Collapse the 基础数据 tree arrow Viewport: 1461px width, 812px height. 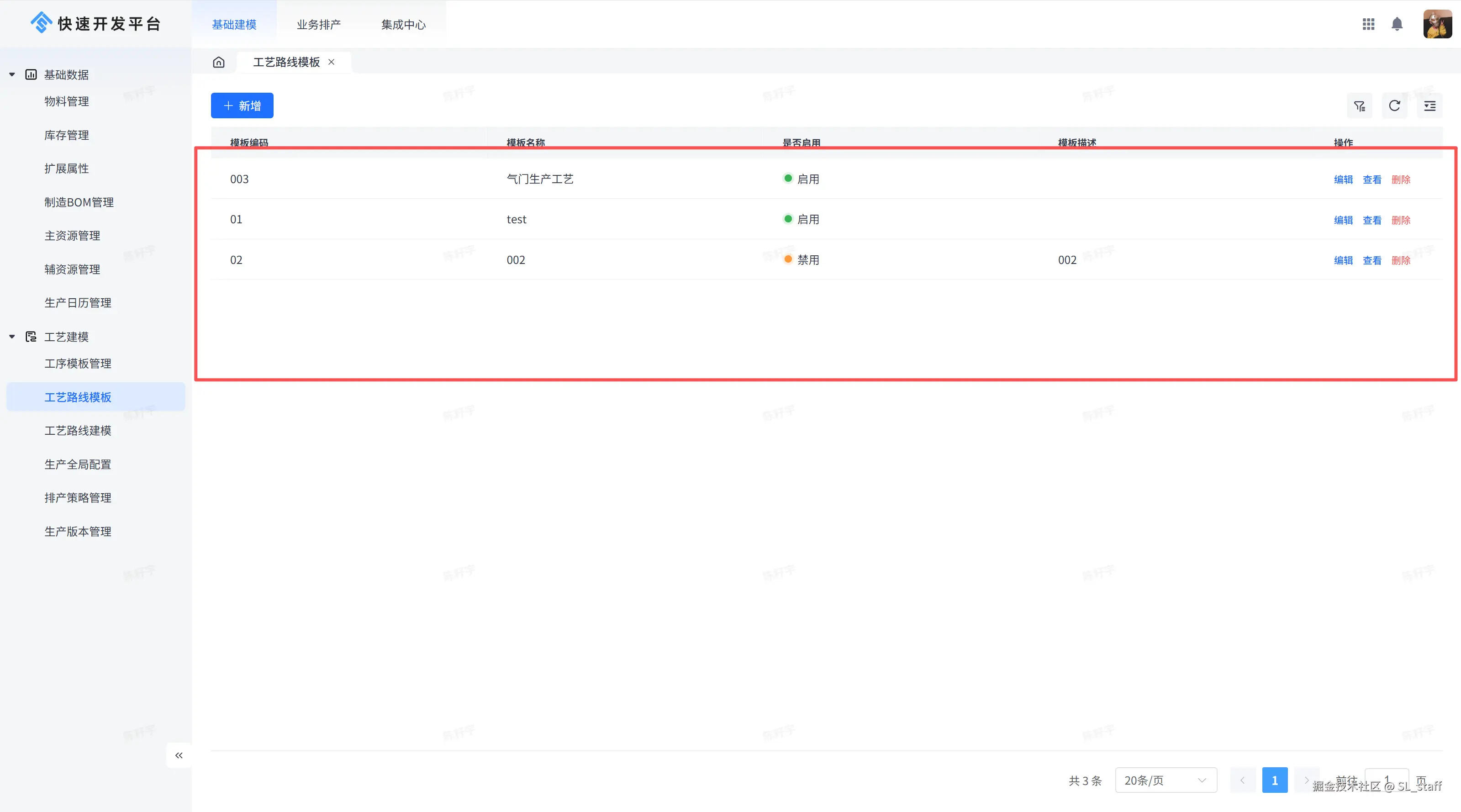pos(12,74)
